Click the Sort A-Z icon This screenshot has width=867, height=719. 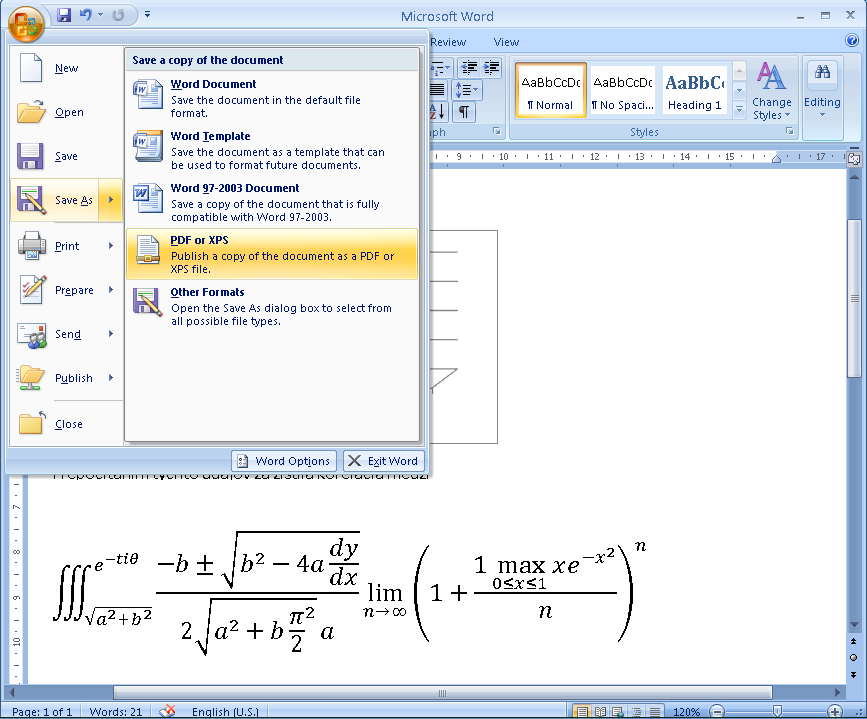pos(438,112)
